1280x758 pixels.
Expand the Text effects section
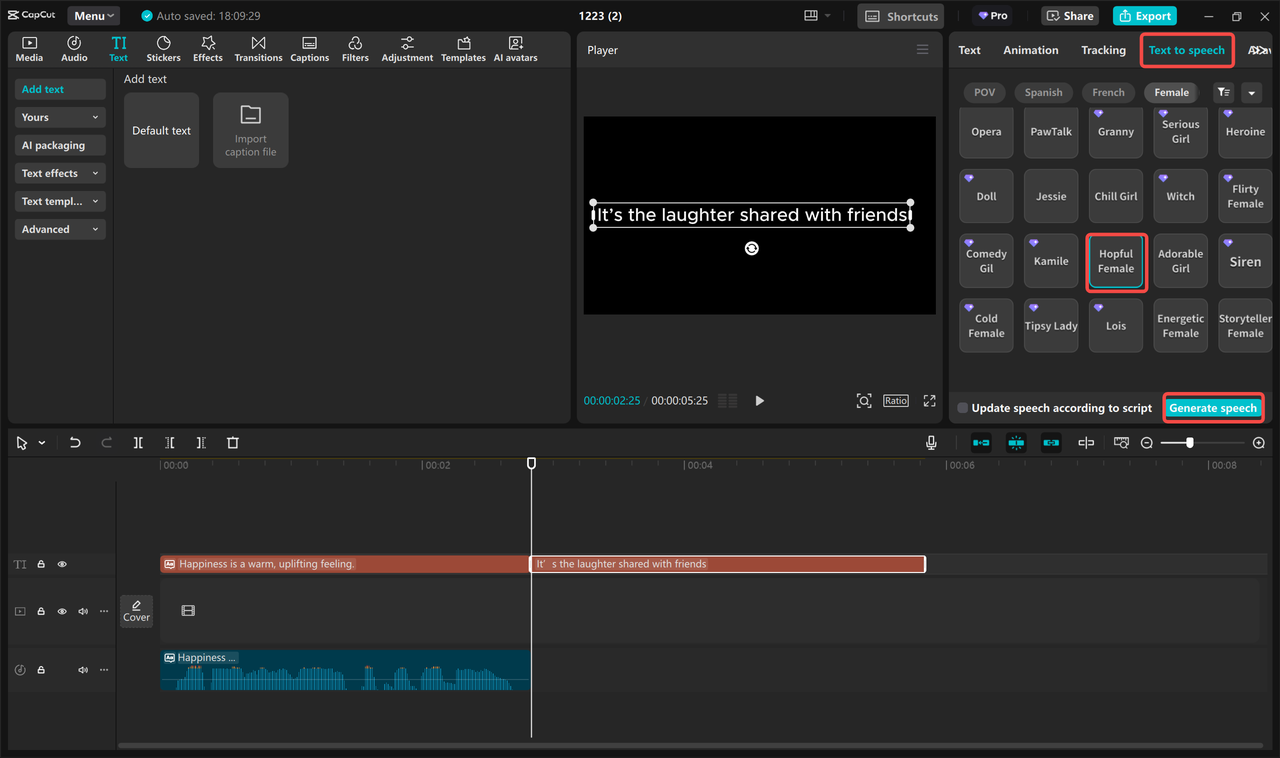click(60, 173)
